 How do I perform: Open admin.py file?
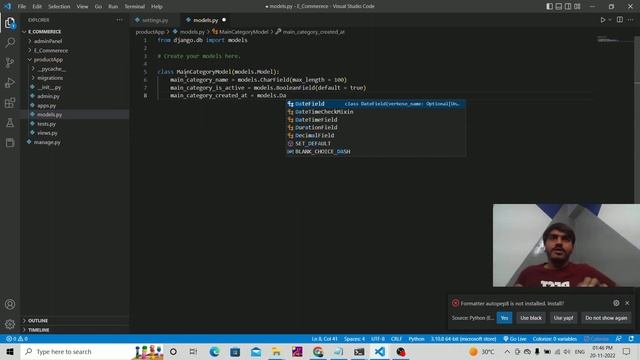[48, 96]
